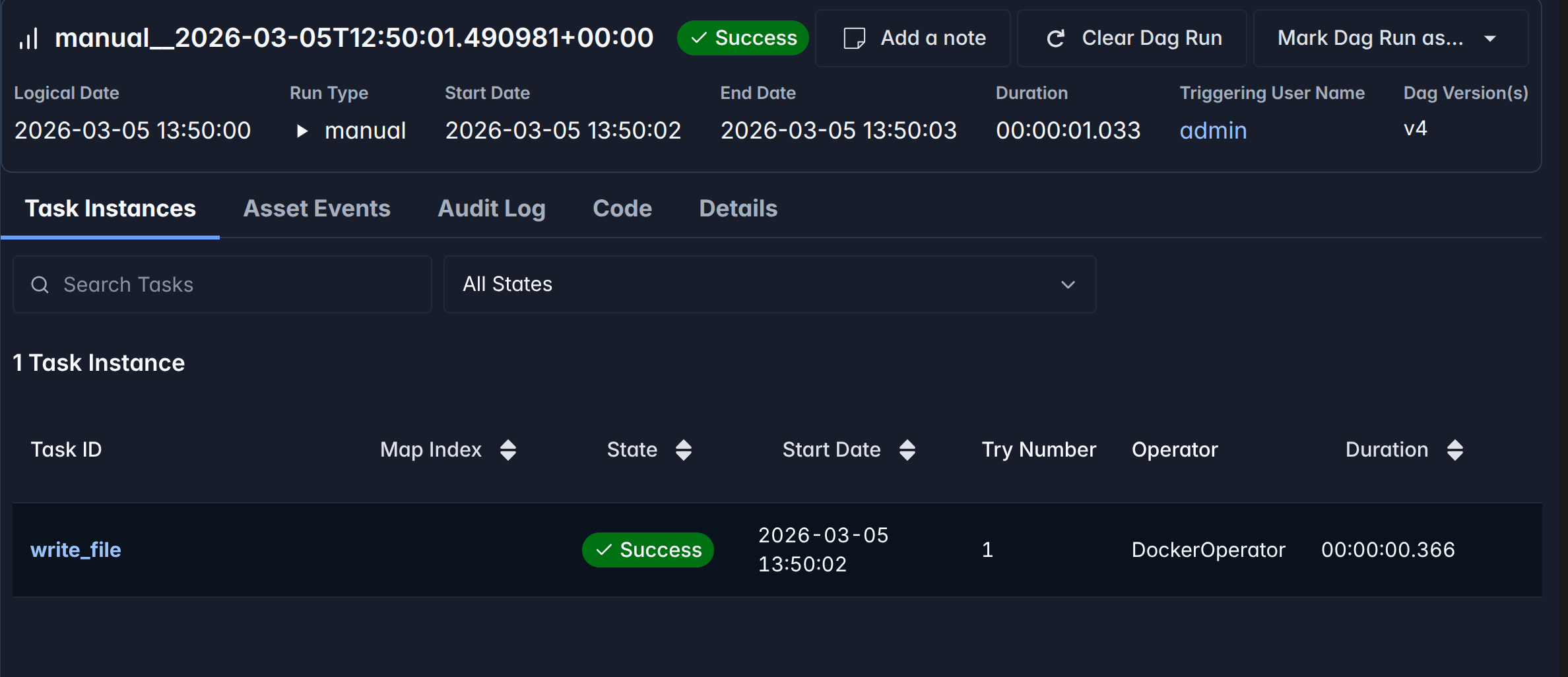Sort by Start Date column arrows
1568x677 pixels.
907,450
